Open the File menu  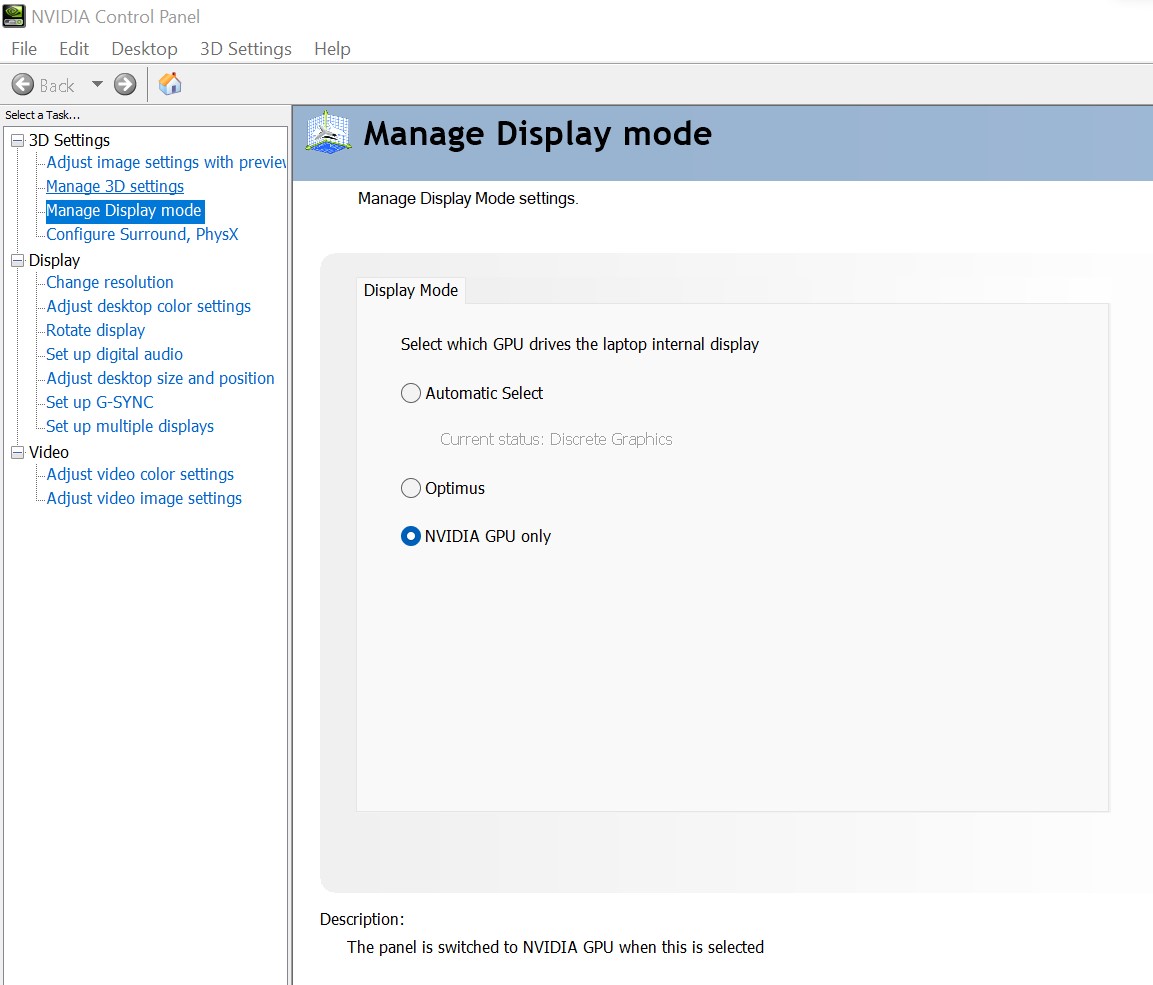tap(24, 49)
